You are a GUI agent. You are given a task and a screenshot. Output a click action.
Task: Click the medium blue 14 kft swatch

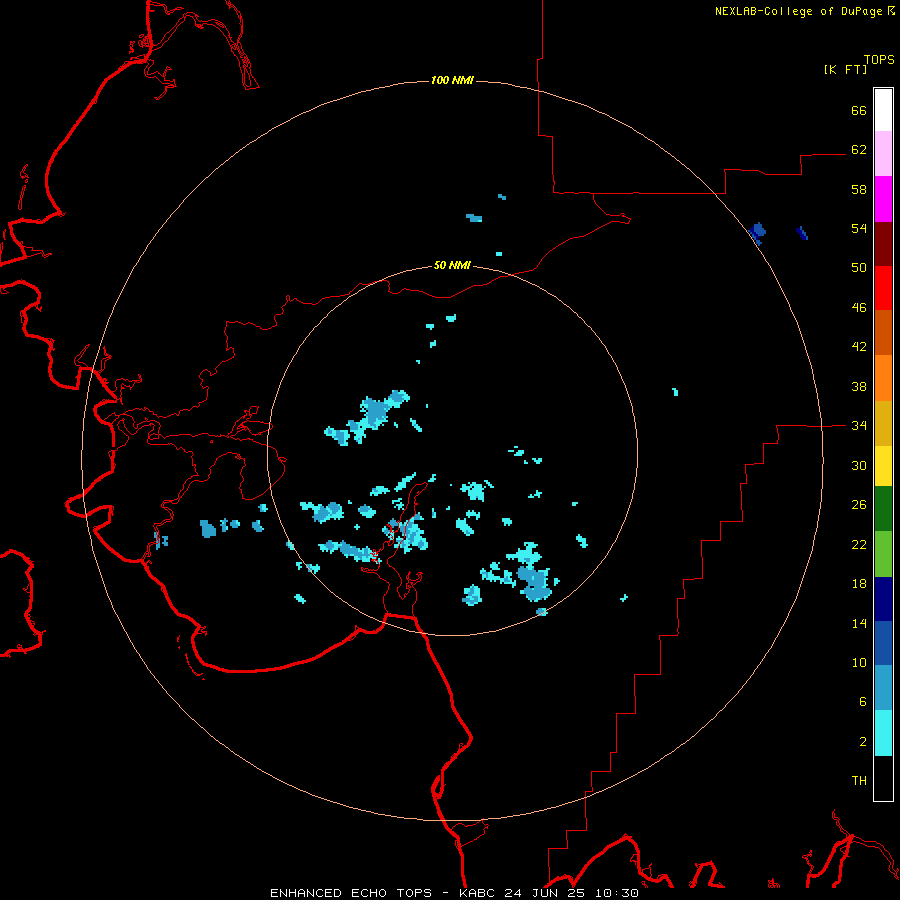pos(883,643)
